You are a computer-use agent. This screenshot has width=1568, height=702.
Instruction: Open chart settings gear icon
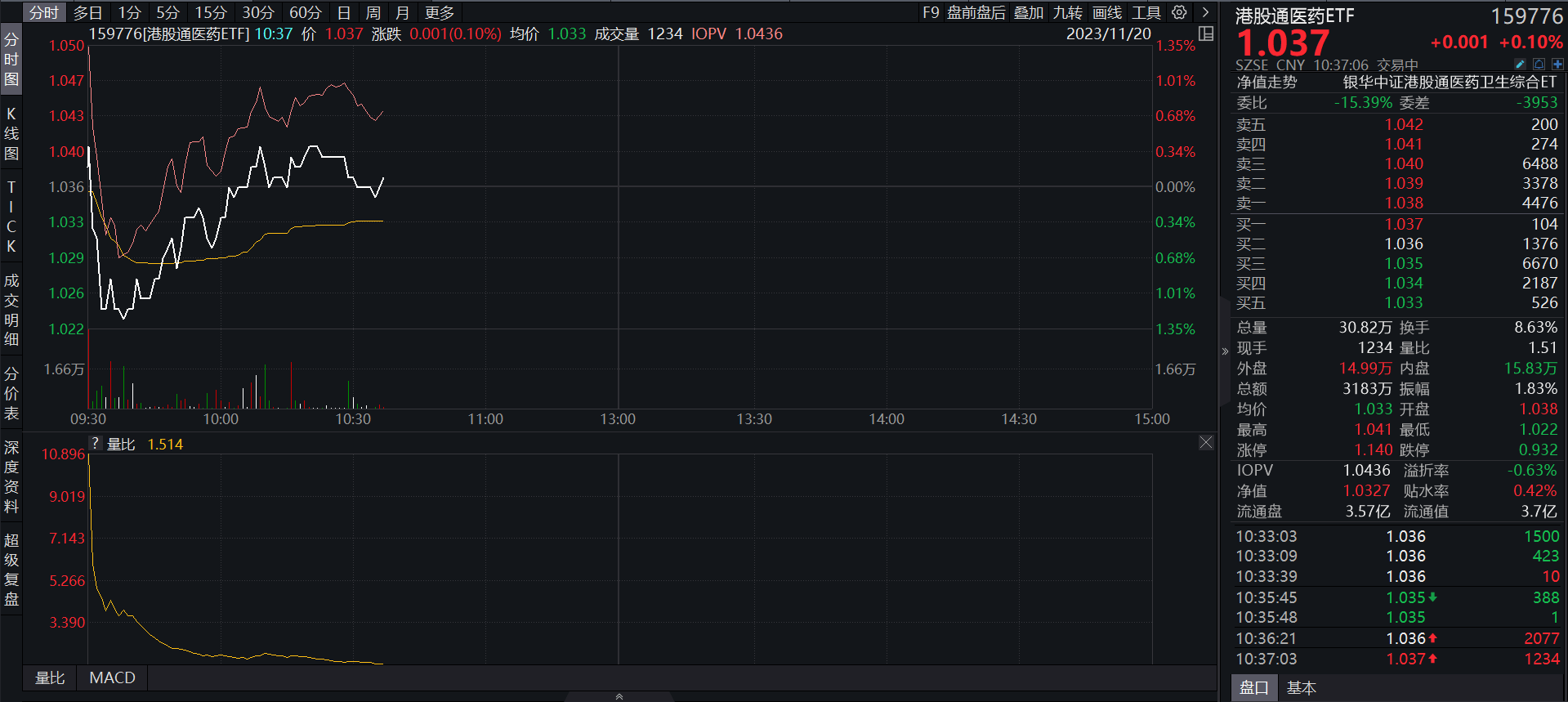tap(1179, 12)
